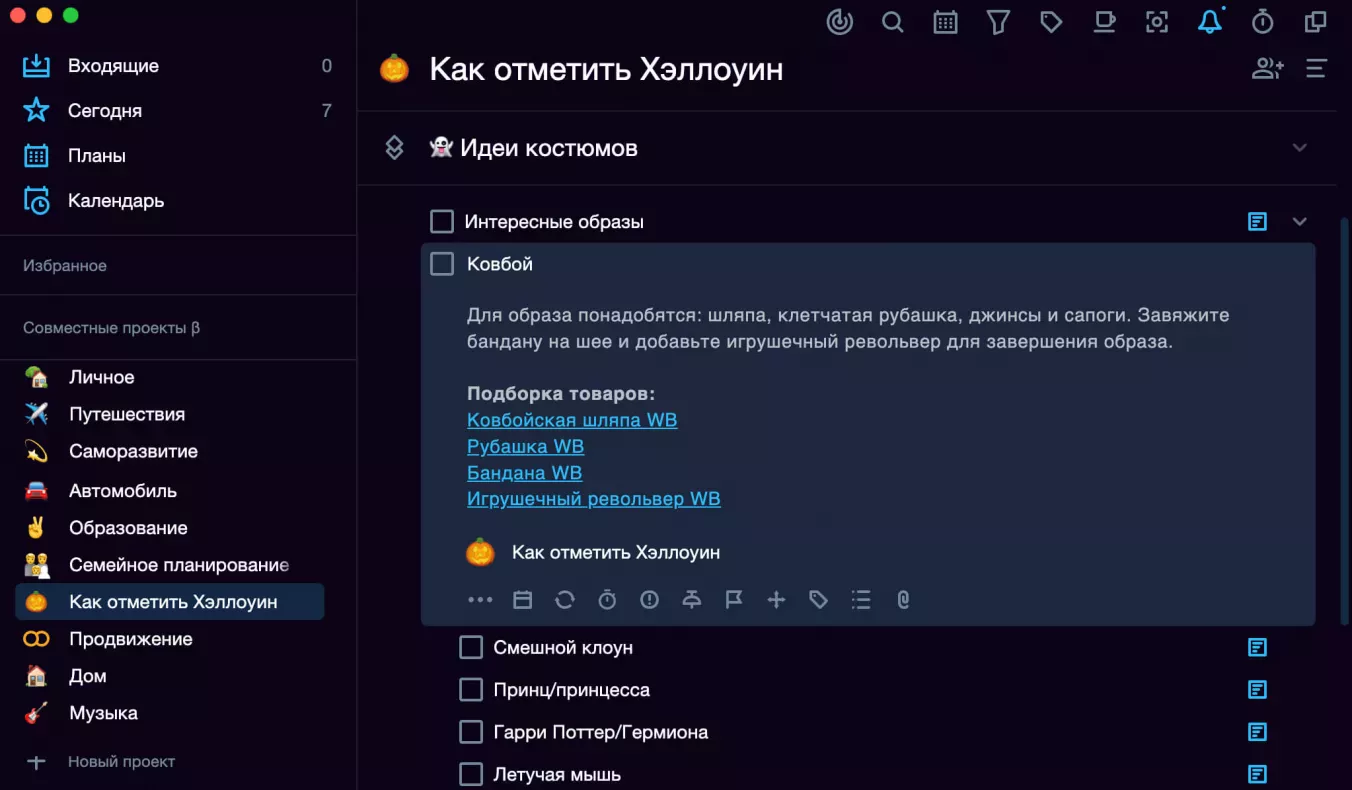This screenshot has height=790, width=1352.
Task: Open tags via top toolbar tag icon
Action: pyautogui.click(x=1051, y=22)
